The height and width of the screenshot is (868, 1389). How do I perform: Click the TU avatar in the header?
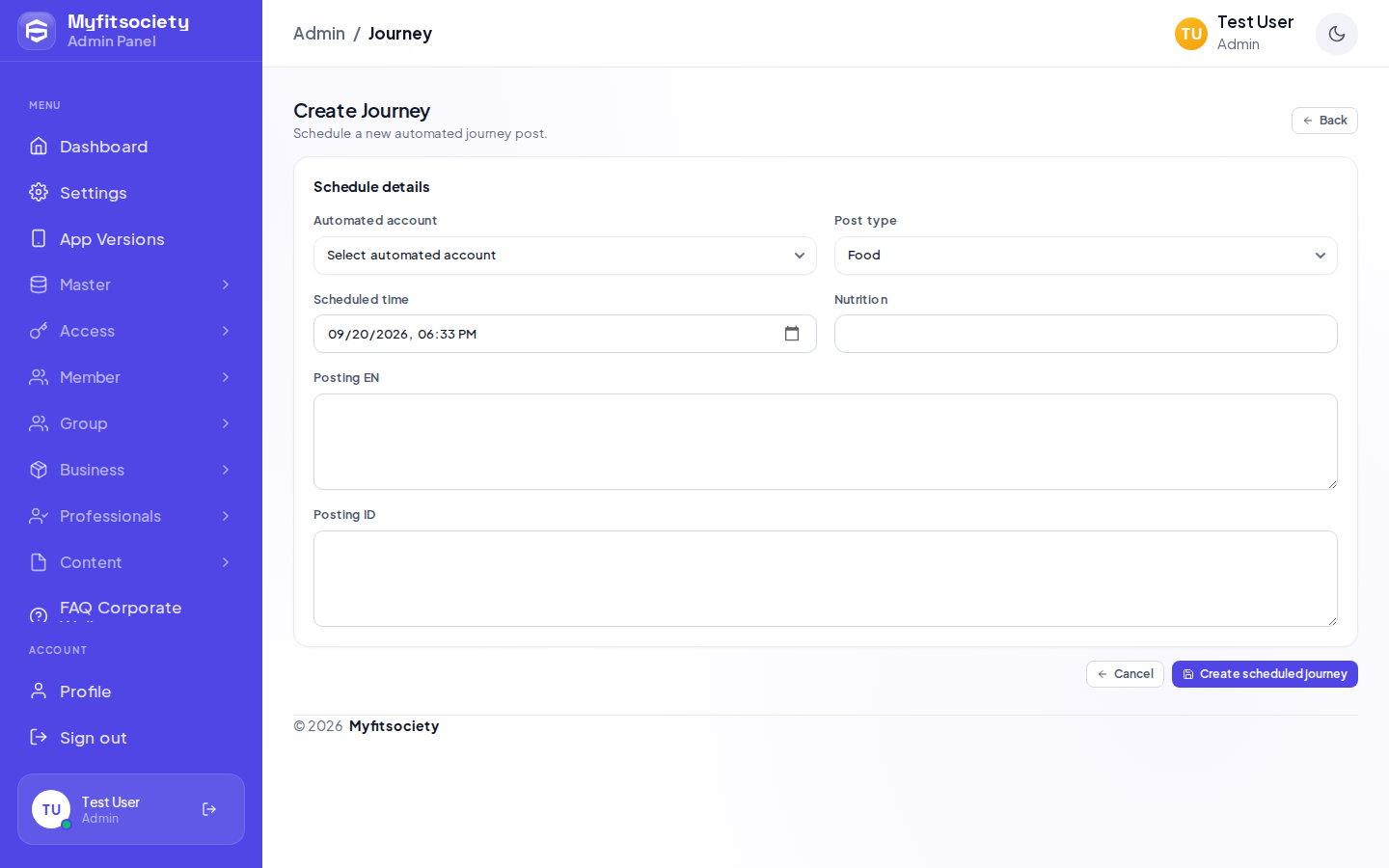click(x=1191, y=34)
